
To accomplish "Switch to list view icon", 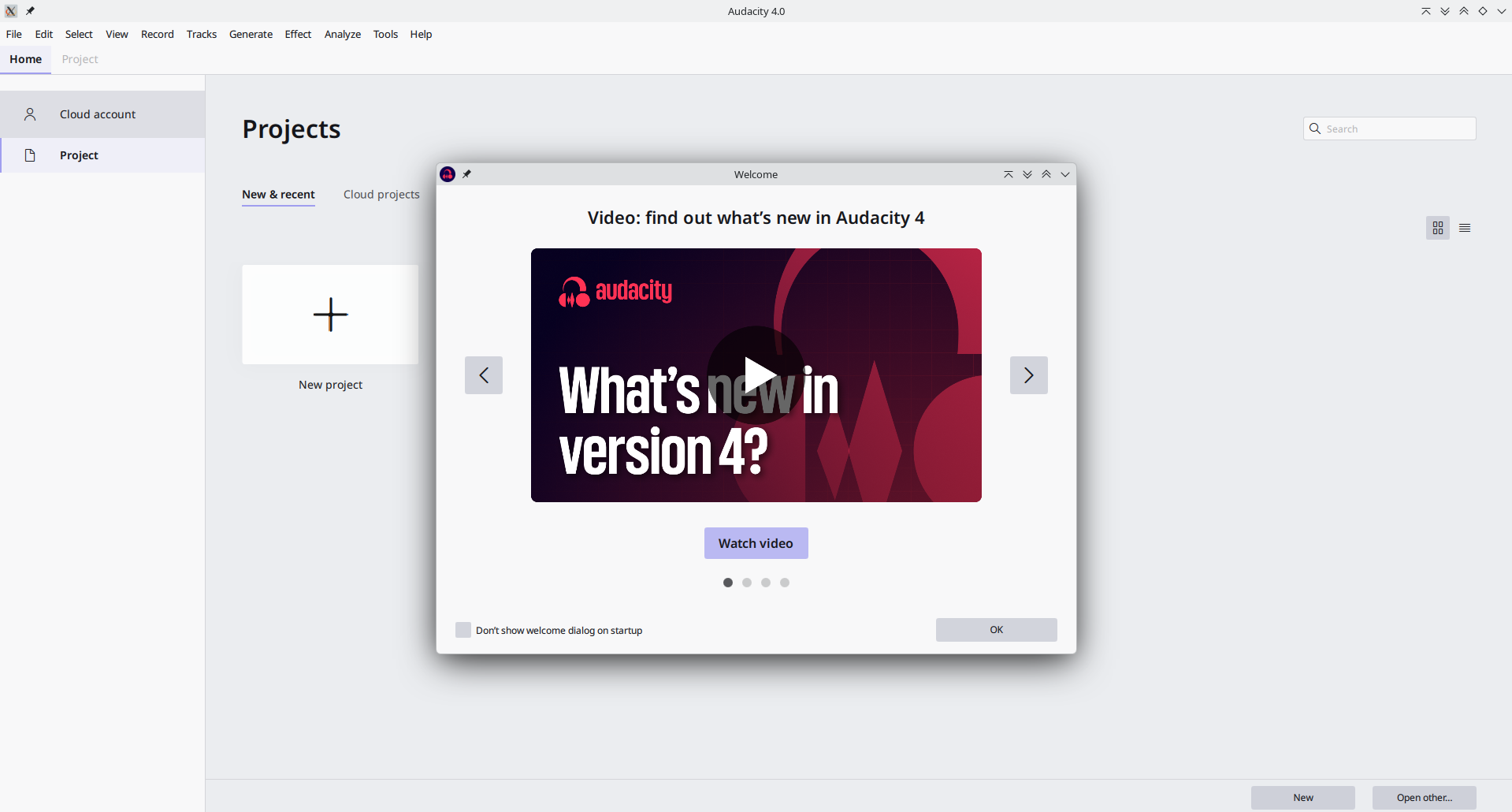I will [x=1465, y=228].
